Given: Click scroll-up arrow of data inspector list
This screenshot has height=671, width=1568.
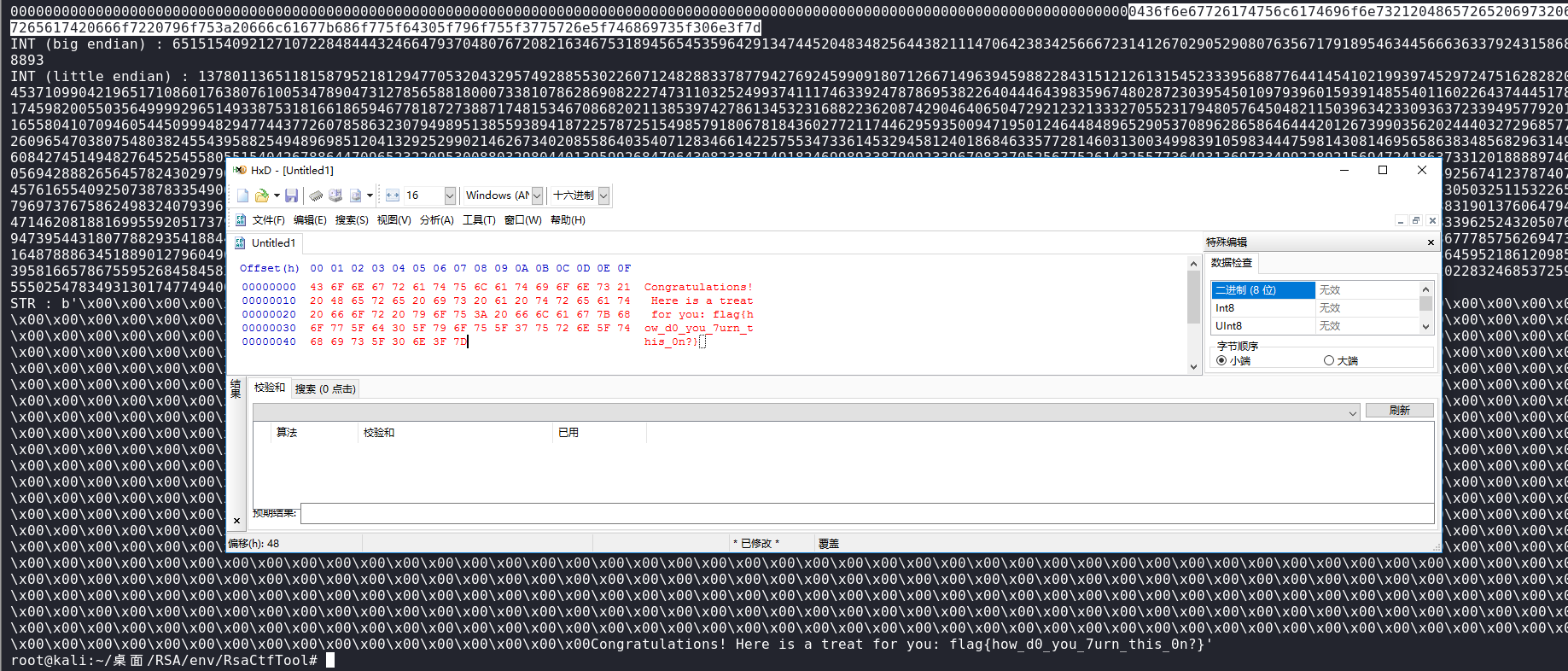Looking at the screenshot, I should tap(1425, 289).
